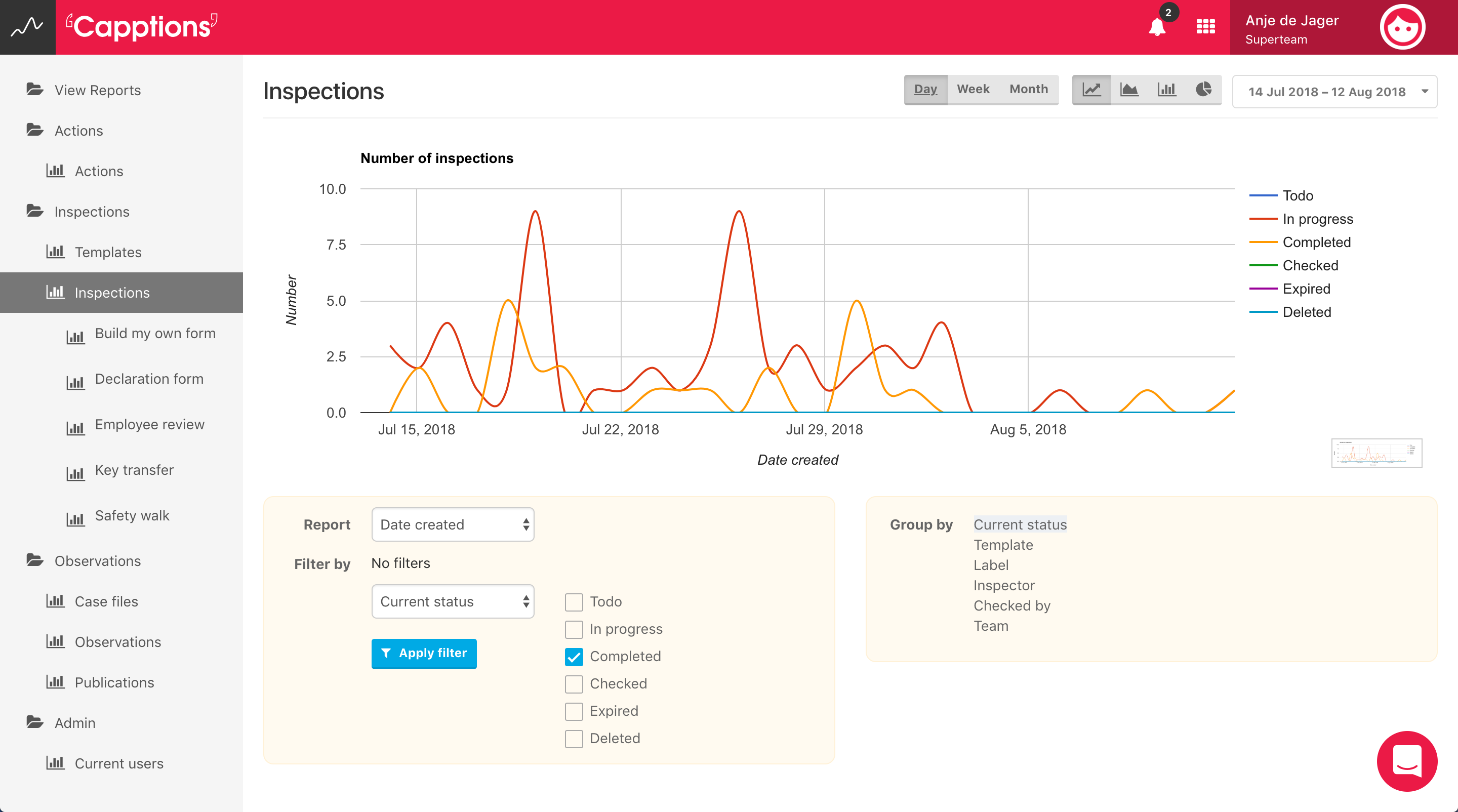
Task: Click the analytics logo icon top-left
Action: 27,27
